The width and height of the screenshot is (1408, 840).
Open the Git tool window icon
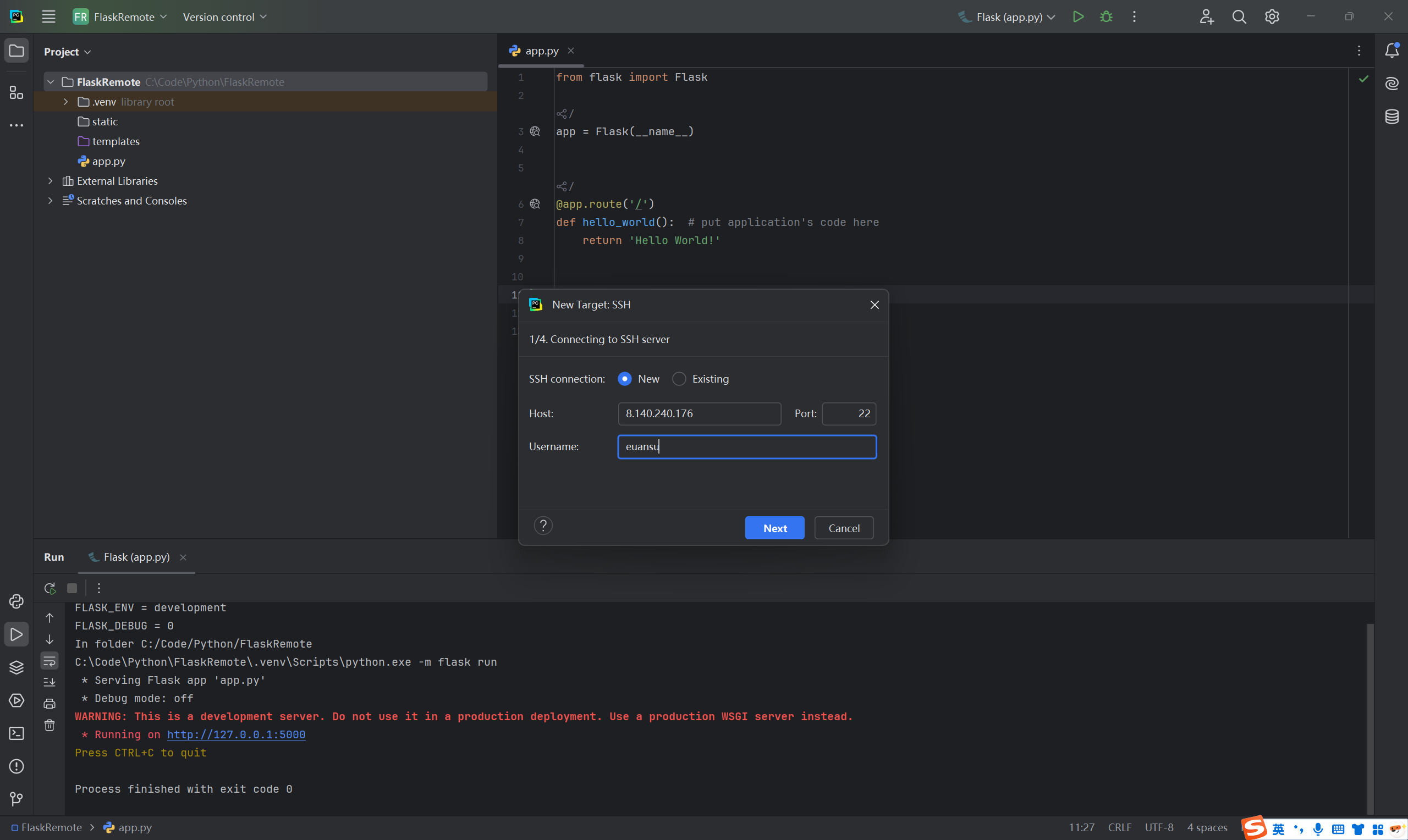pos(16,799)
